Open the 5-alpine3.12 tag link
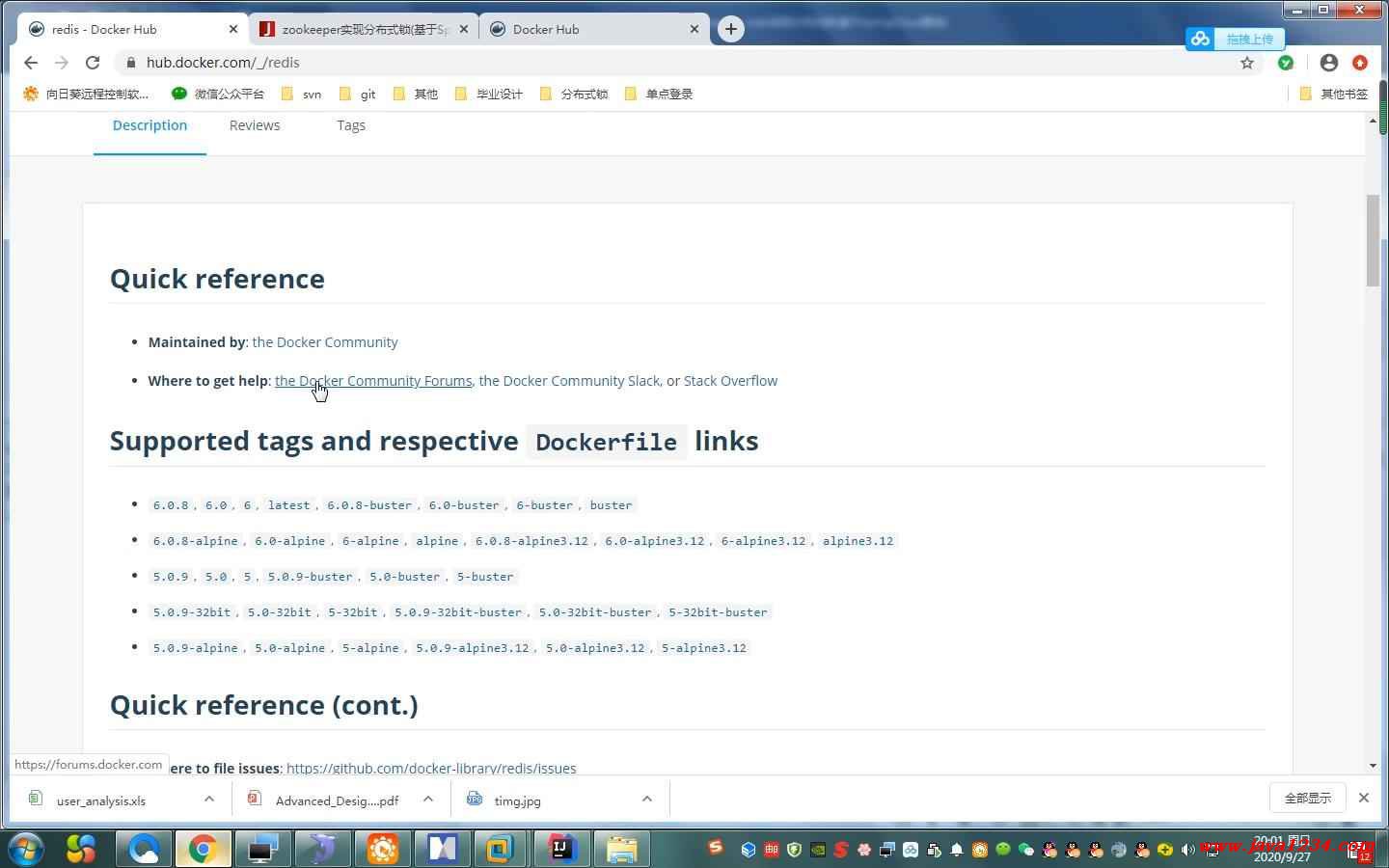The width and height of the screenshot is (1389, 868). pos(704,648)
